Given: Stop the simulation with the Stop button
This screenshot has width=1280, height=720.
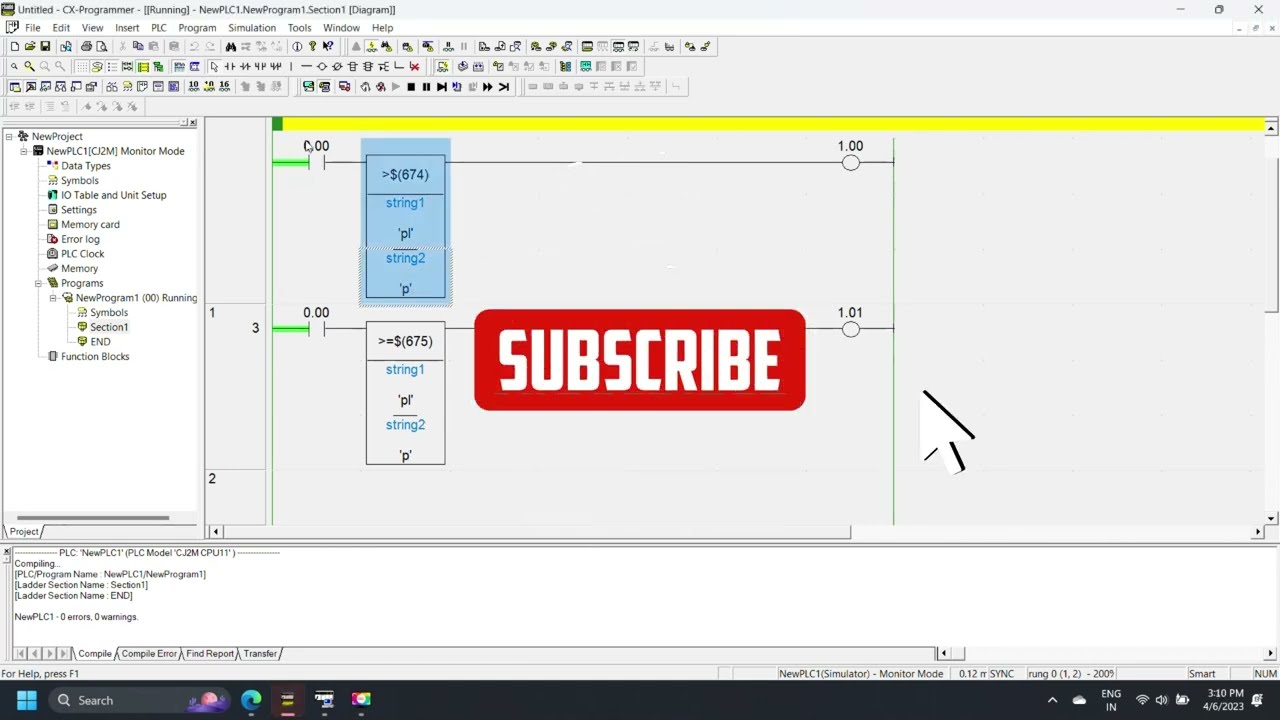Looking at the screenshot, I should coord(411,86).
